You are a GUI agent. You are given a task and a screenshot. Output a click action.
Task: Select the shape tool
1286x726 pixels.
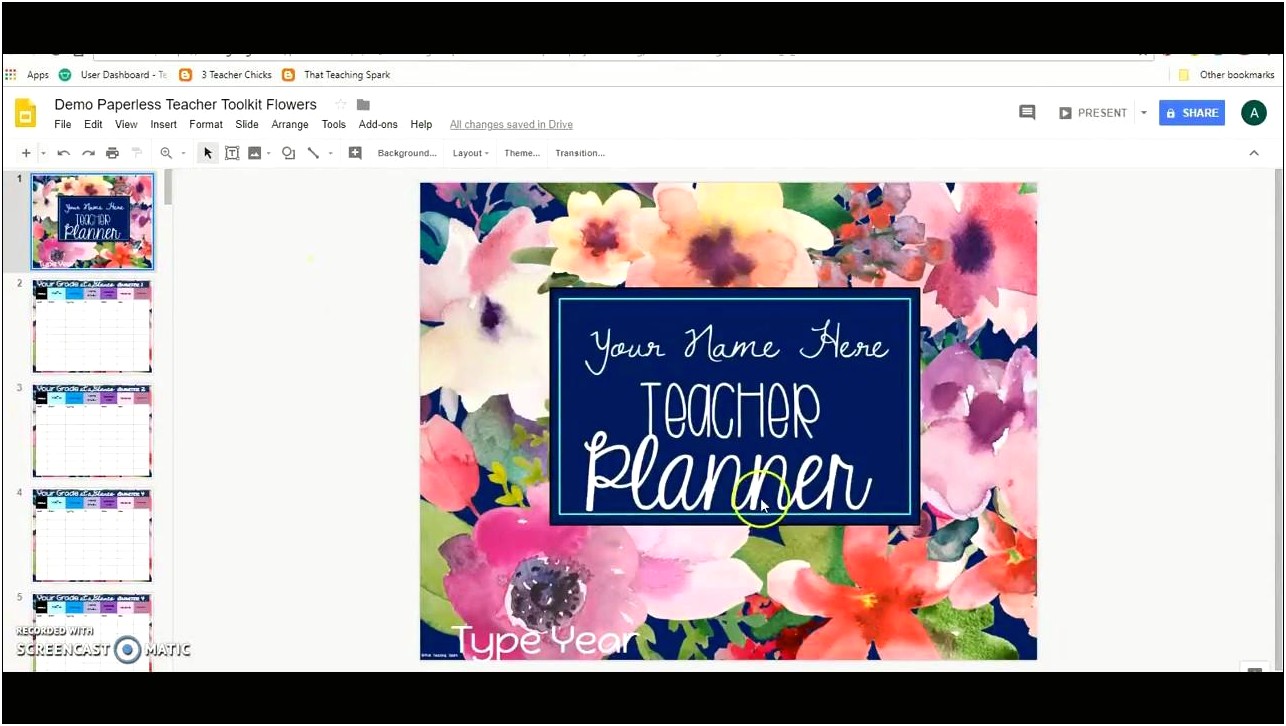(x=288, y=153)
